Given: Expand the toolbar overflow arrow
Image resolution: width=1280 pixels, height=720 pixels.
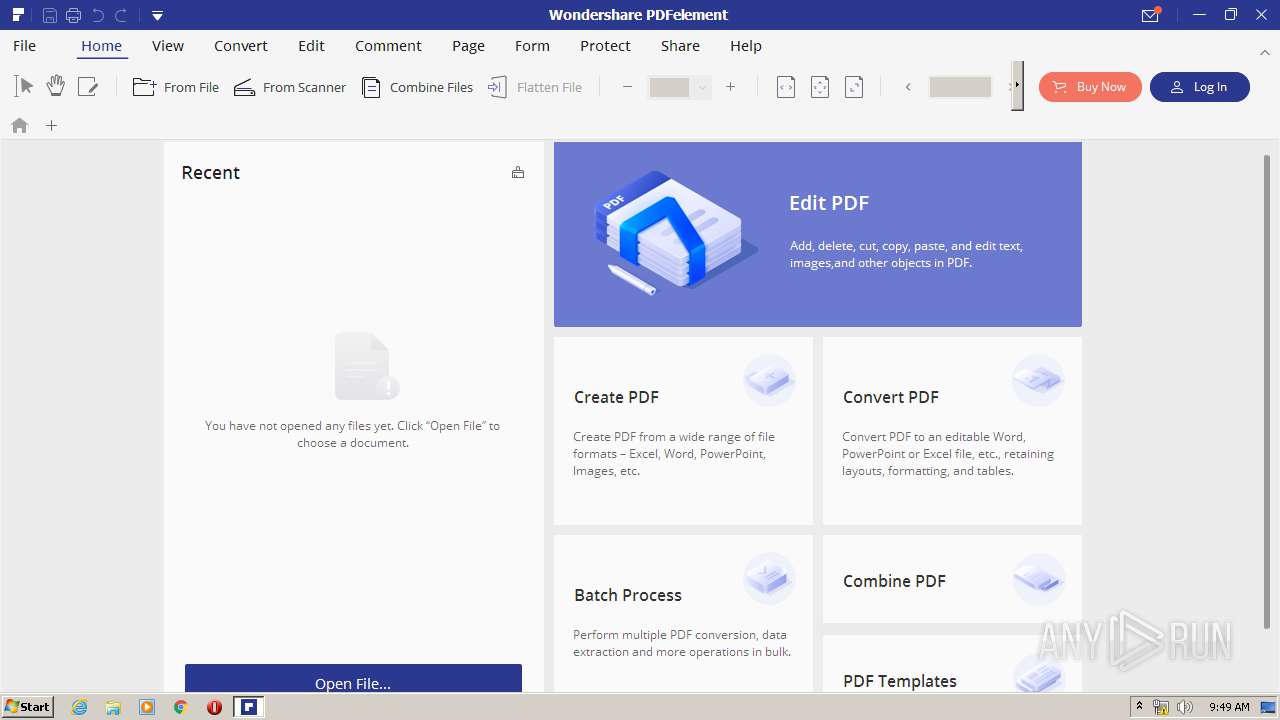Looking at the screenshot, I should tap(1017, 86).
